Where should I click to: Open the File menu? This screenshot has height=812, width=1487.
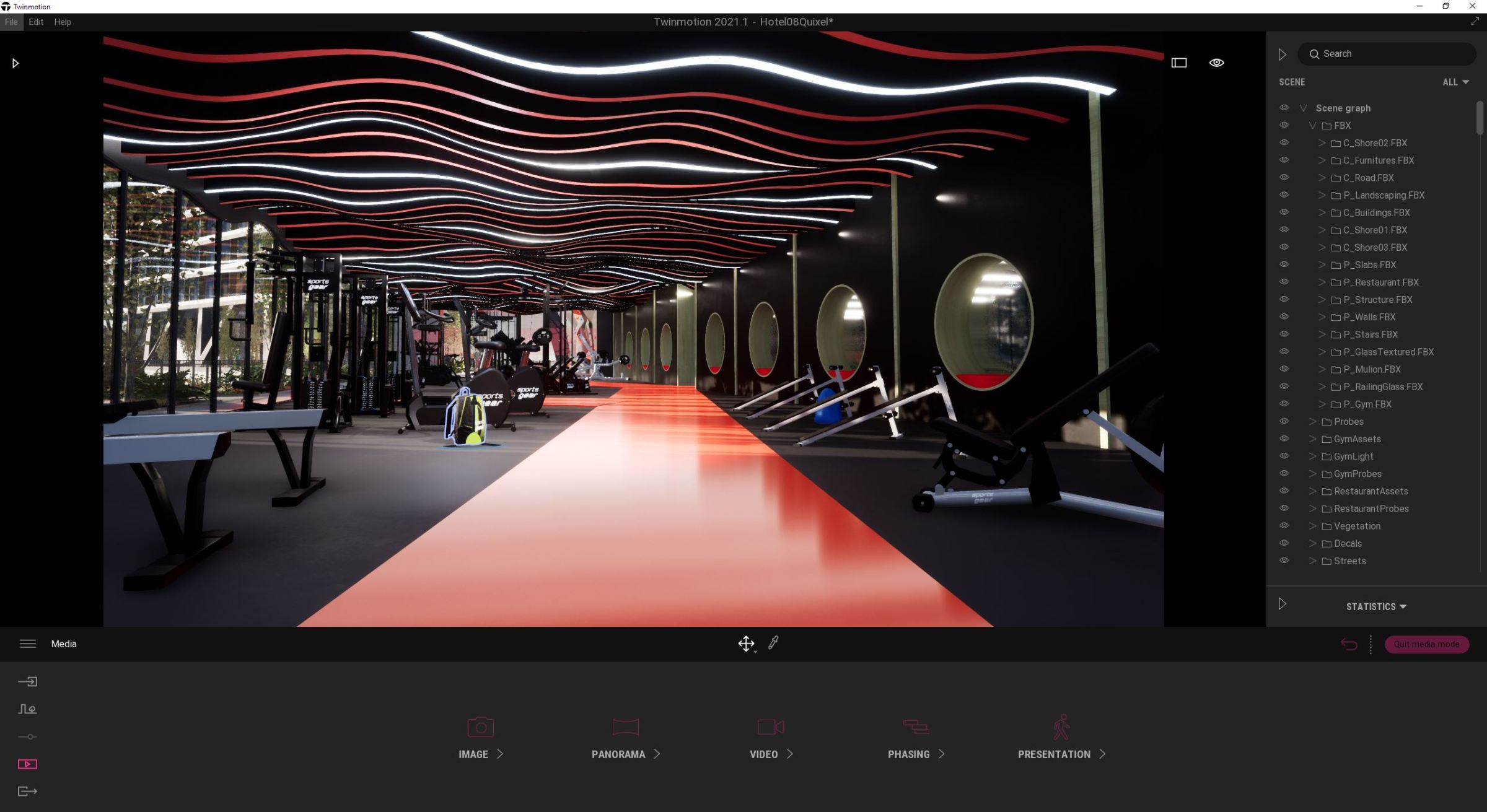pos(11,22)
